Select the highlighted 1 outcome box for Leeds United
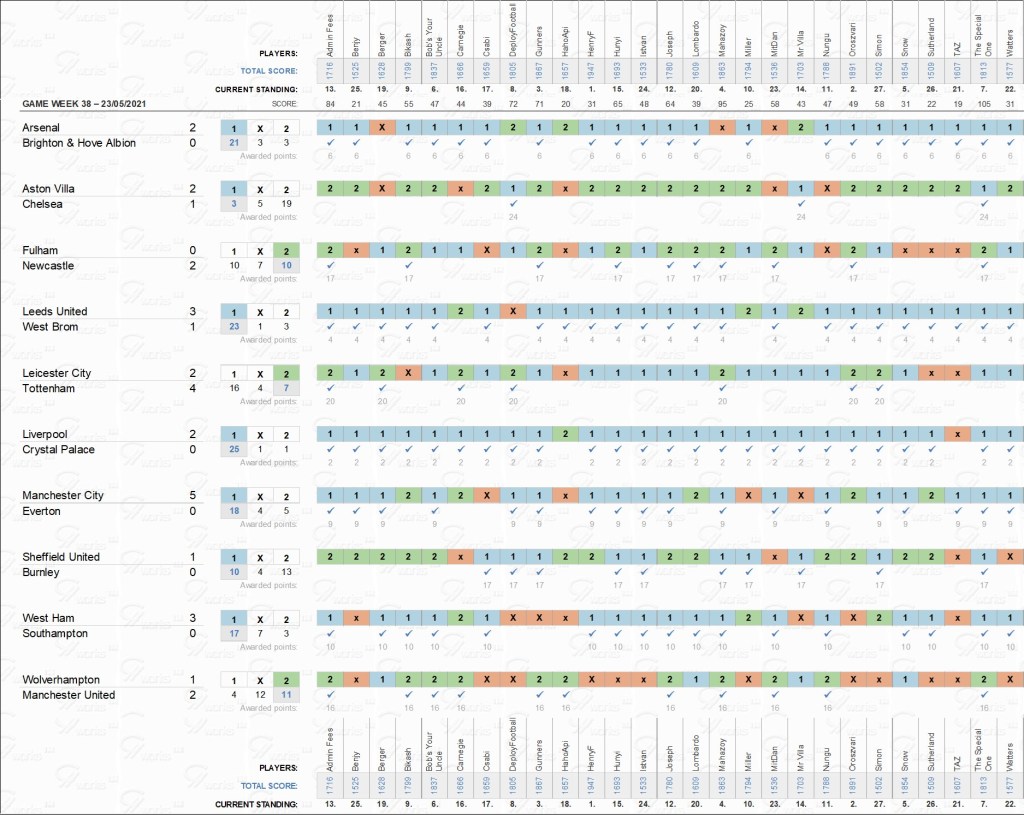 point(234,312)
